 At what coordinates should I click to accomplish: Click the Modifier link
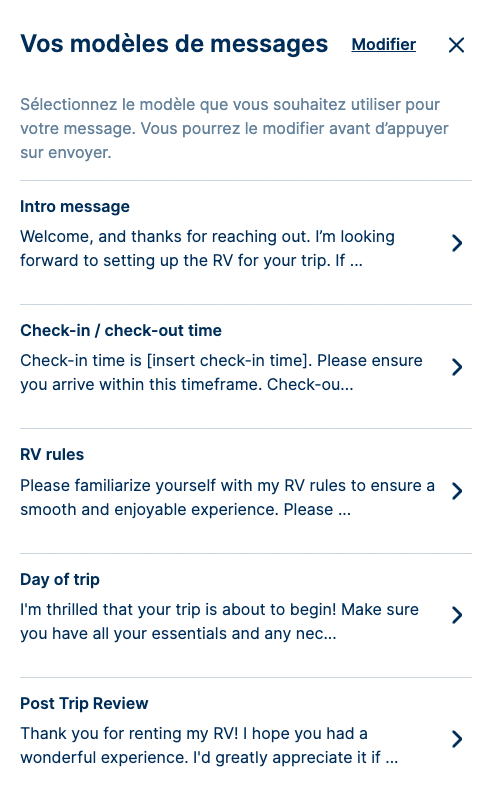click(383, 45)
